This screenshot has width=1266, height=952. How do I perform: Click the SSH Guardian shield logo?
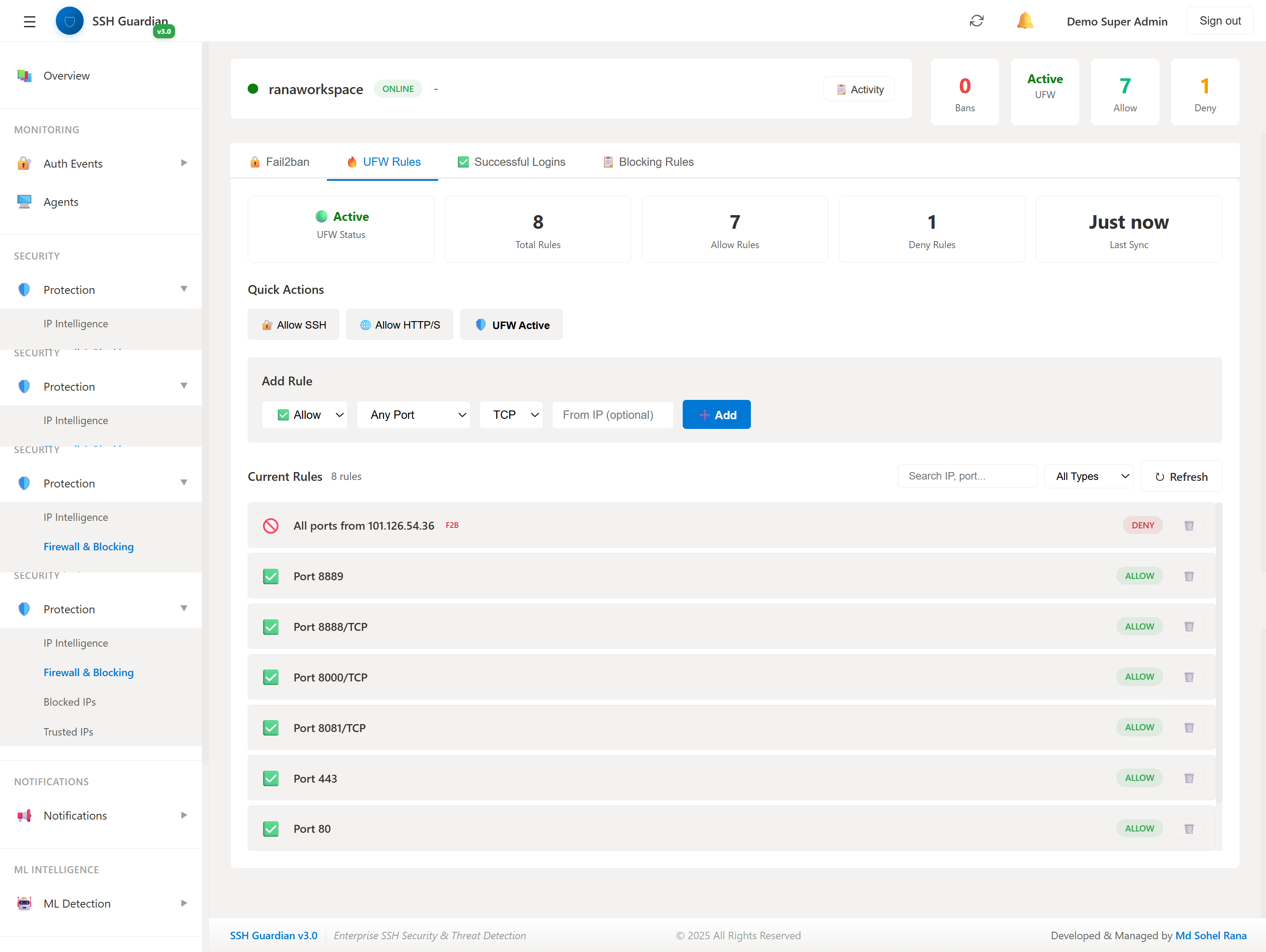69,21
